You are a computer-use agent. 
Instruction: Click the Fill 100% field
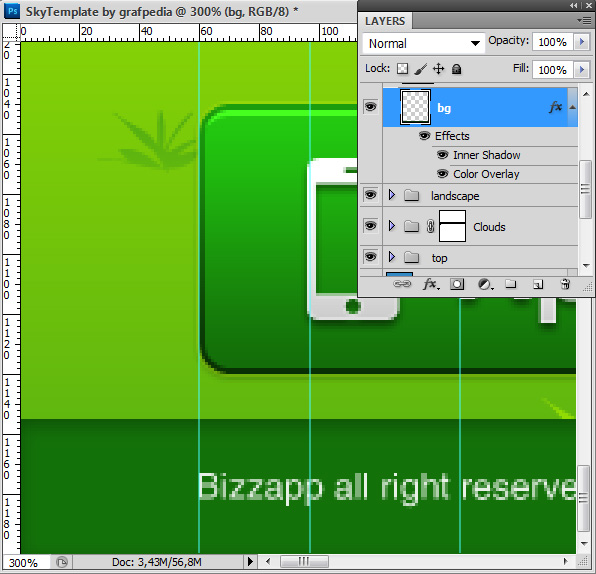pos(553,70)
